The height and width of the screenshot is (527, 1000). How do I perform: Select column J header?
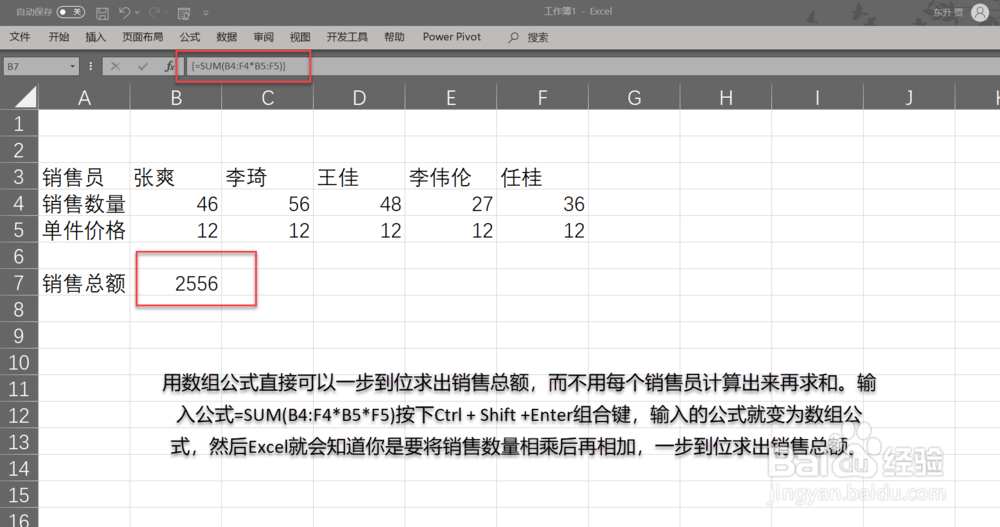(909, 98)
